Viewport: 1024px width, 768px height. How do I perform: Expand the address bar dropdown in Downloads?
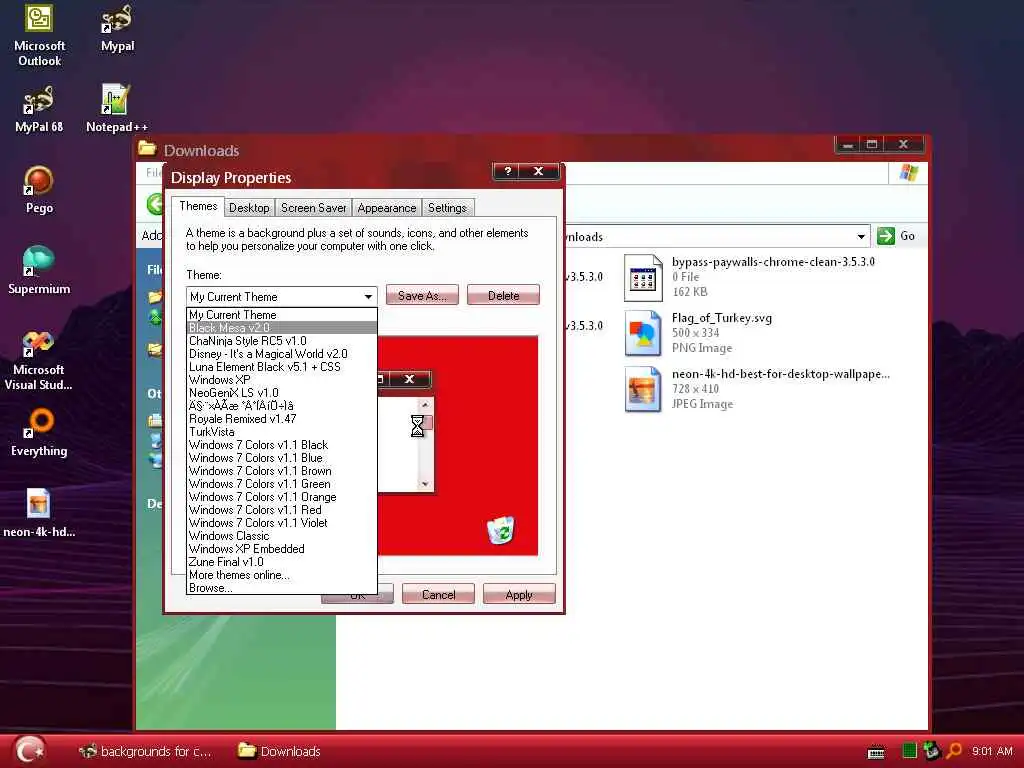pos(861,236)
